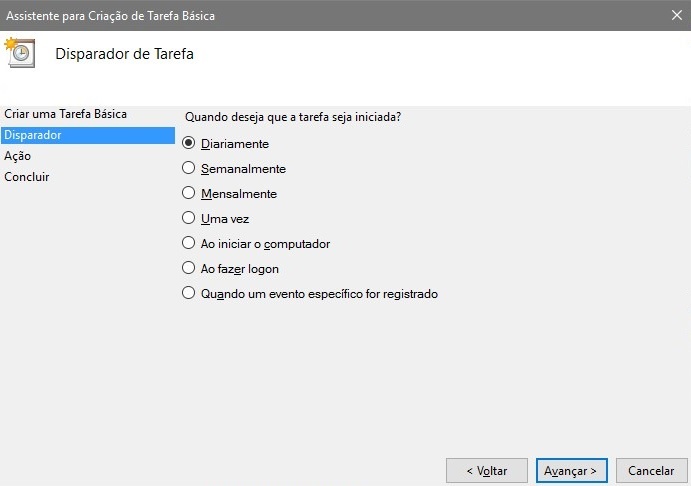This screenshot has width=691, height=486.
Task: Jump to the Concluir step
Action: pos(27,177)
